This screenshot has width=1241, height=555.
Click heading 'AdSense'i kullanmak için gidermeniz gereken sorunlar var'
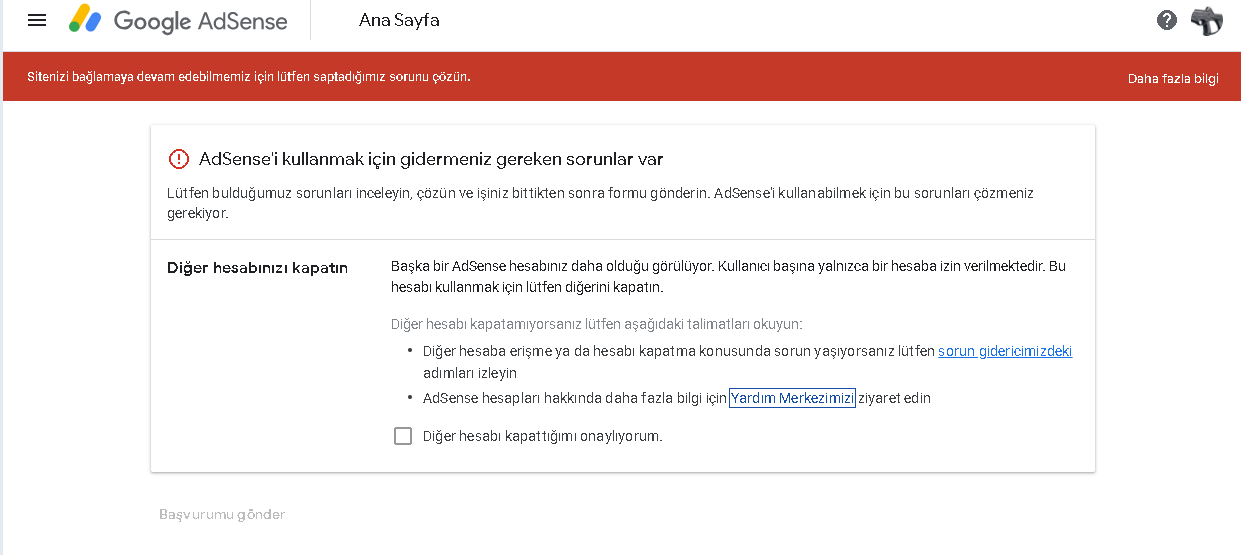pos(431,159)
